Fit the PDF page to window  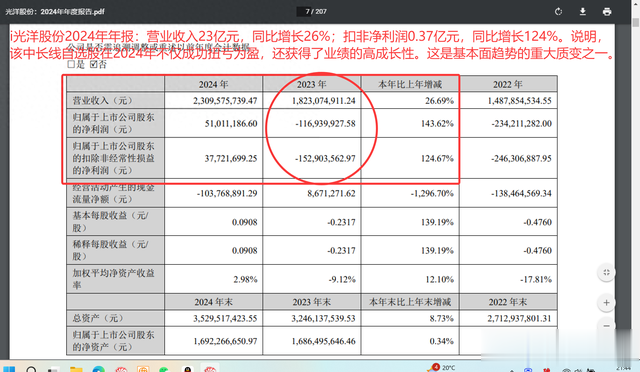[606, 272]
